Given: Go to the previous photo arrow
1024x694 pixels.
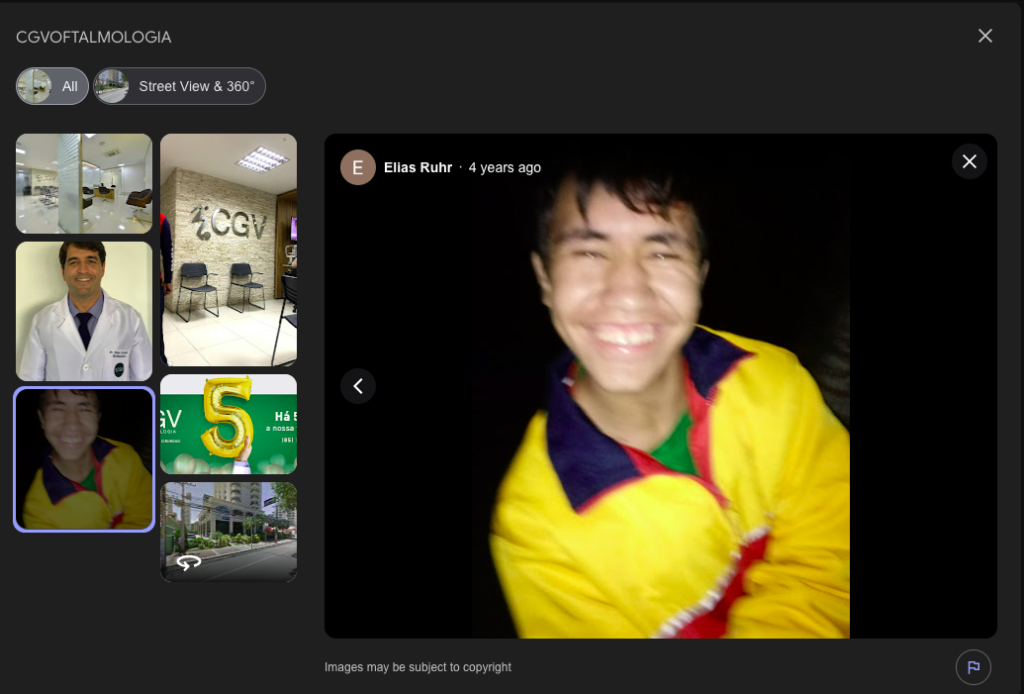Looking at the screenshot, I should (358, 386).
